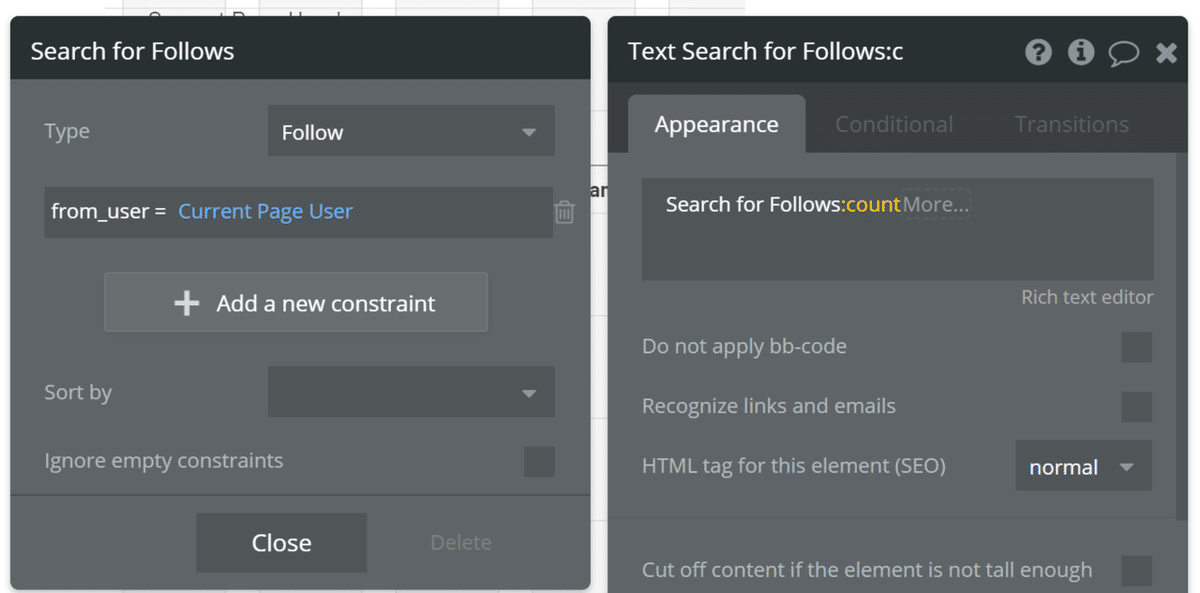
Task: Toggle Cut off content checkbox
Action: click(x=1136, y=570)
